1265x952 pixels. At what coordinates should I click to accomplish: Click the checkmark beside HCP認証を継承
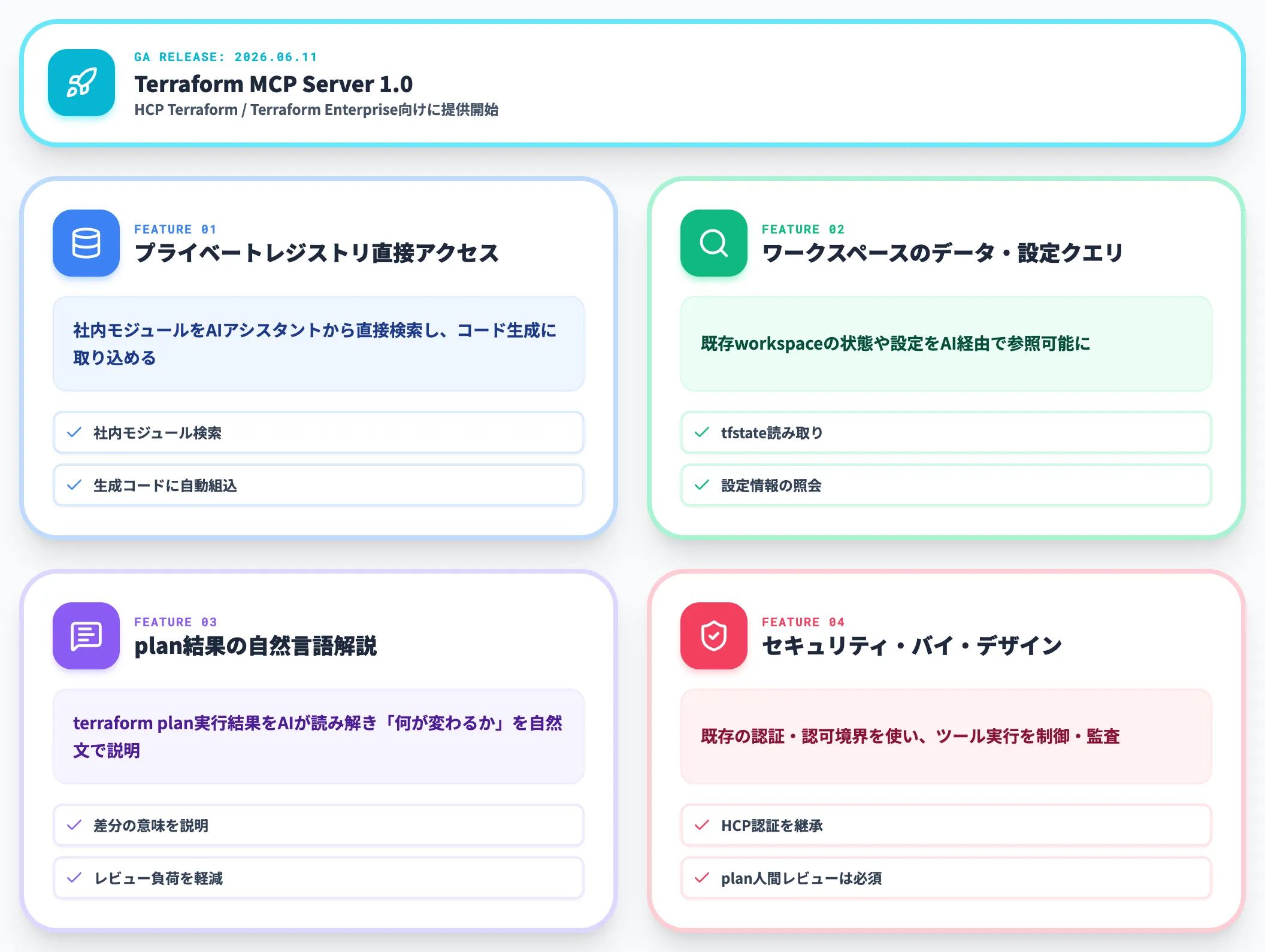coord(702,825)
